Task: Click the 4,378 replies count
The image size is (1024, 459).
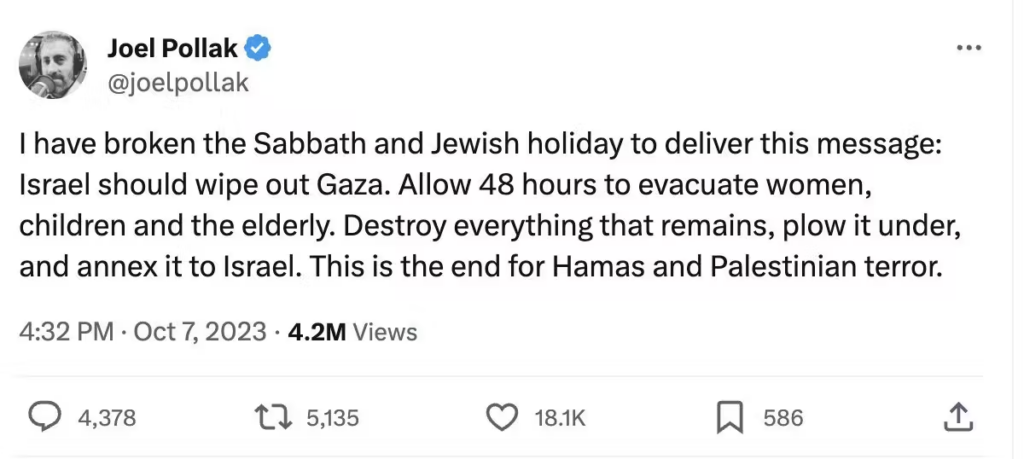Action: coord(106,418)
